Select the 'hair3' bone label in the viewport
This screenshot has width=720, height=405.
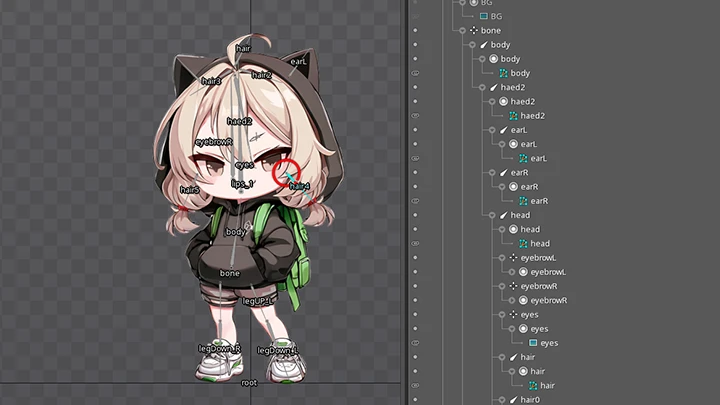[211, 81]
